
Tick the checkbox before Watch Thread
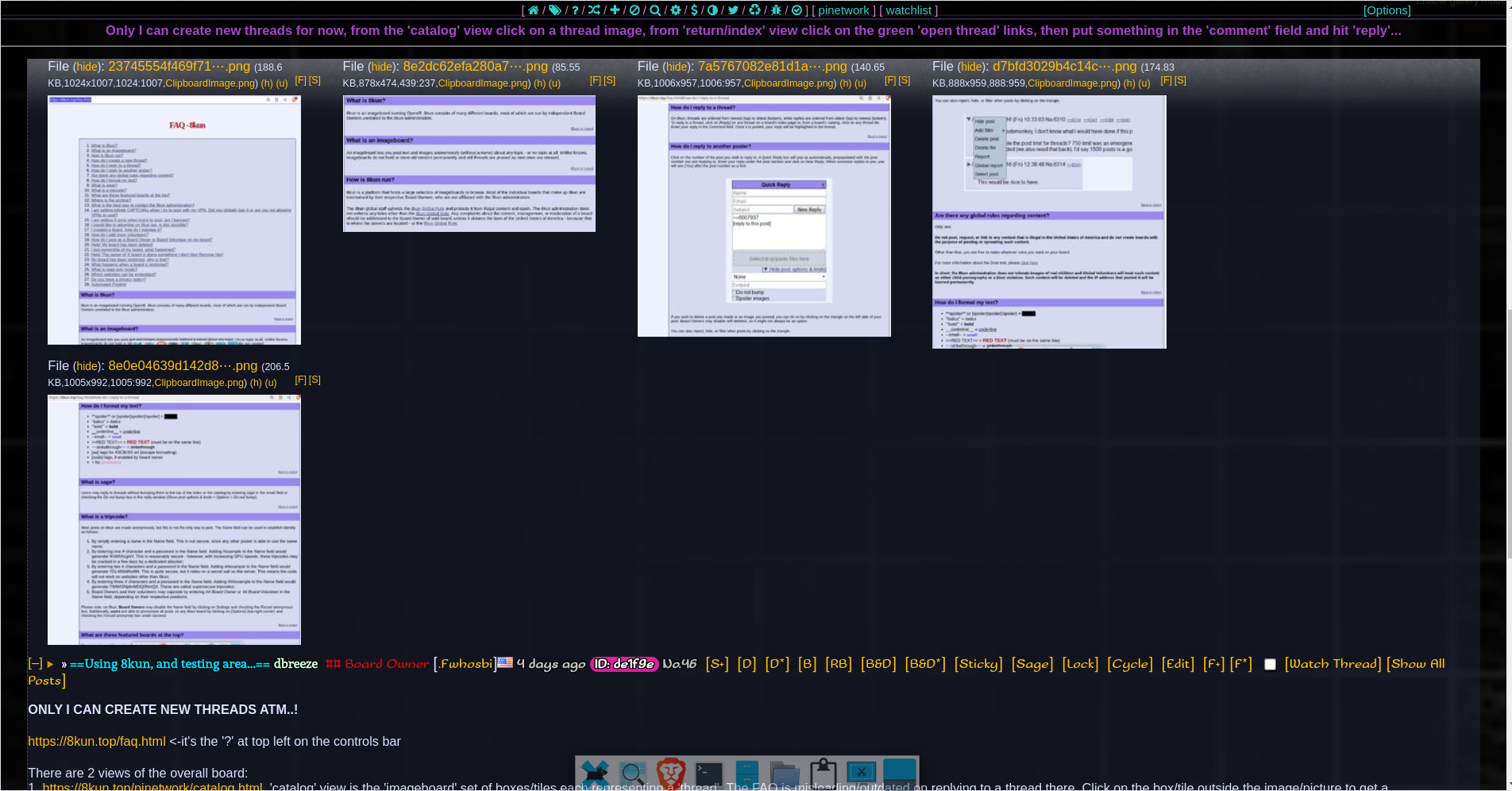pos(1270,665)
